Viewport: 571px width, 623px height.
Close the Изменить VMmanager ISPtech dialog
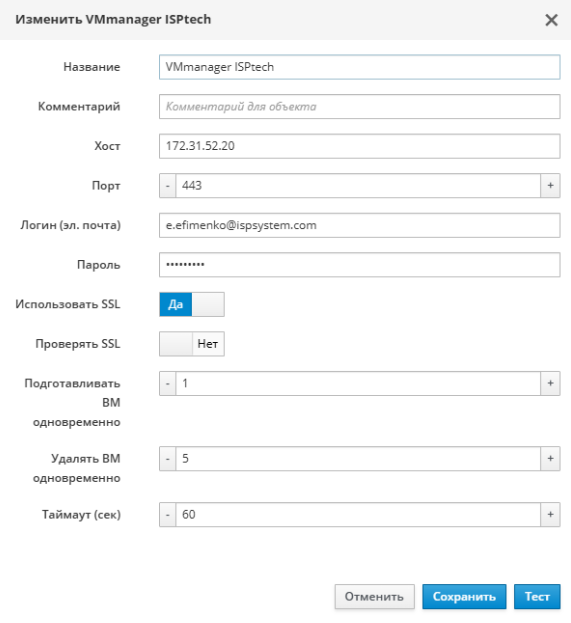(x=551, y=20)
